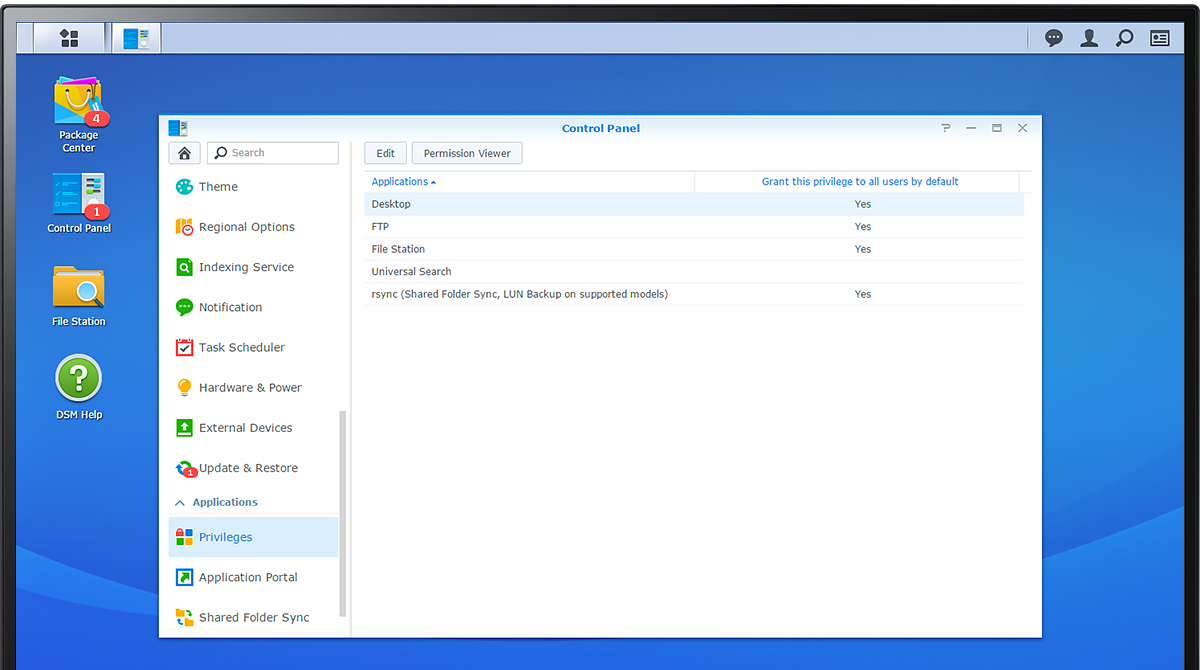Sort by Grant this privilege column
The width and height of the screenshot is (1200, 670).
point(859,182)
